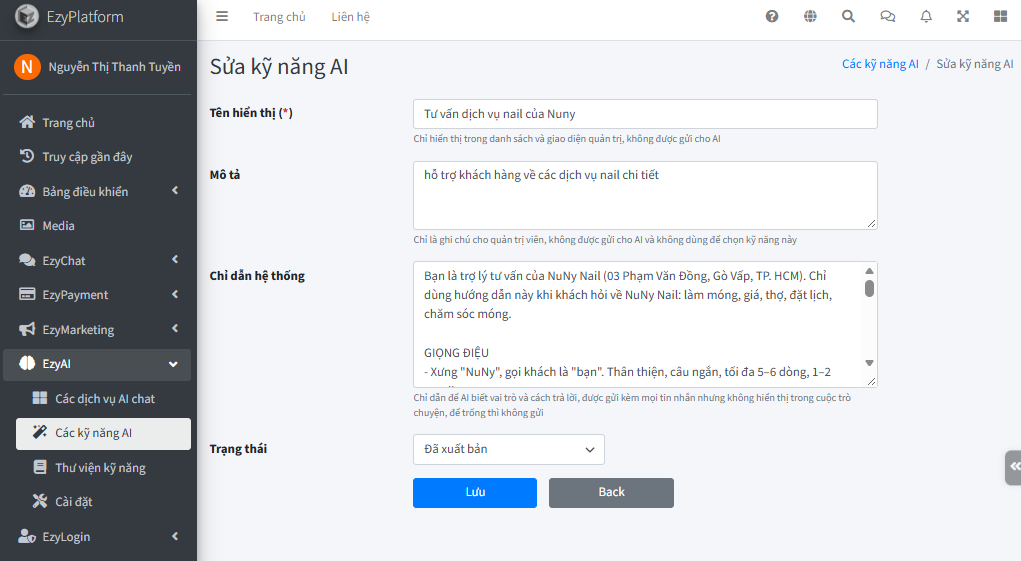Screen dimensions: 1021x561
Task: Open Cài đặt menu item under EzyAI
Action: pos(104,502)
